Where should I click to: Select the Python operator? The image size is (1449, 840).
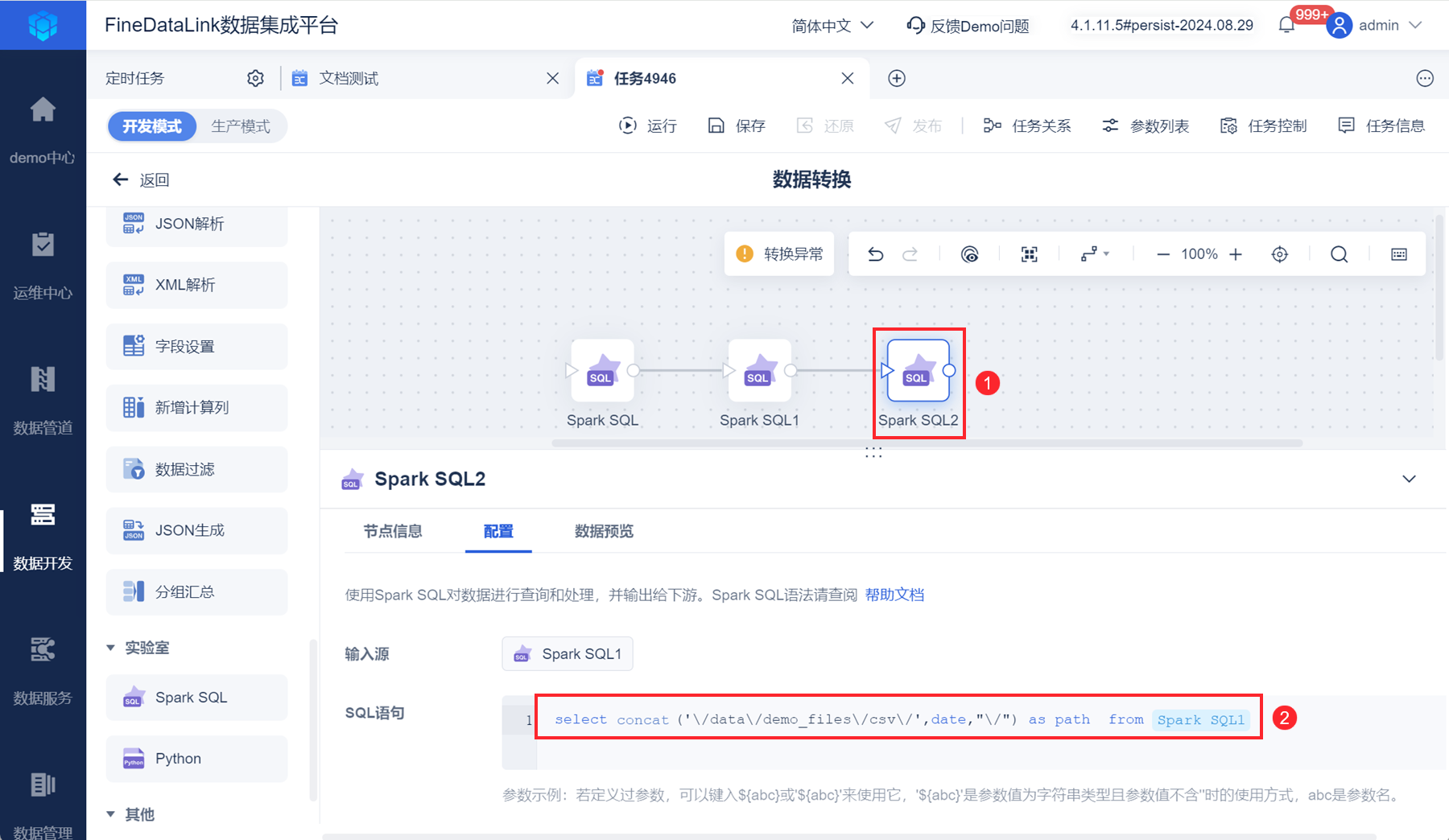point(196,759)
